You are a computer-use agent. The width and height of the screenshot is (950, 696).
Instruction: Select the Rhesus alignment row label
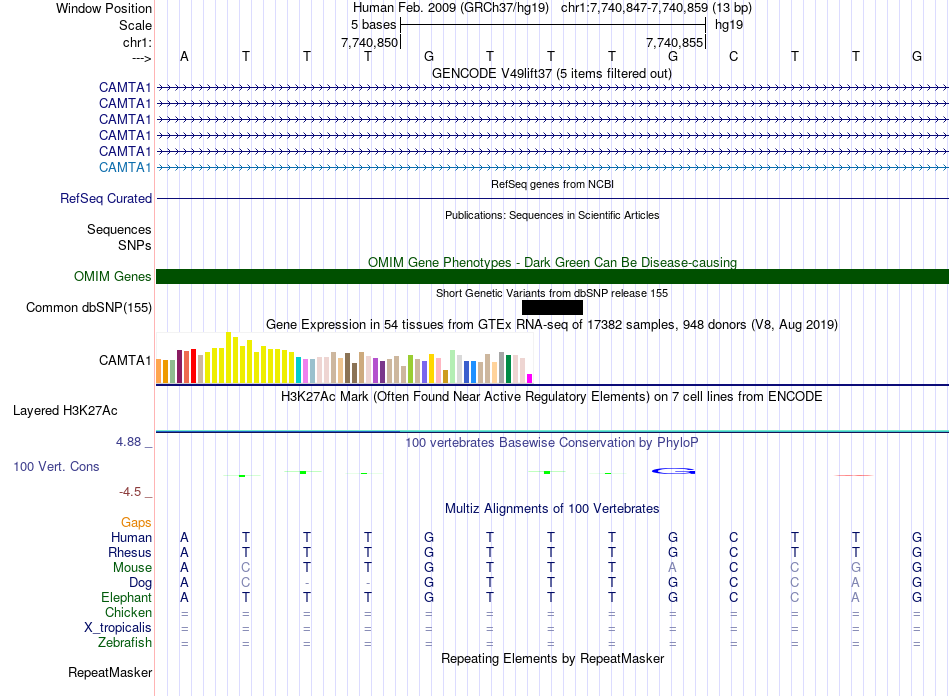(130, 552)
